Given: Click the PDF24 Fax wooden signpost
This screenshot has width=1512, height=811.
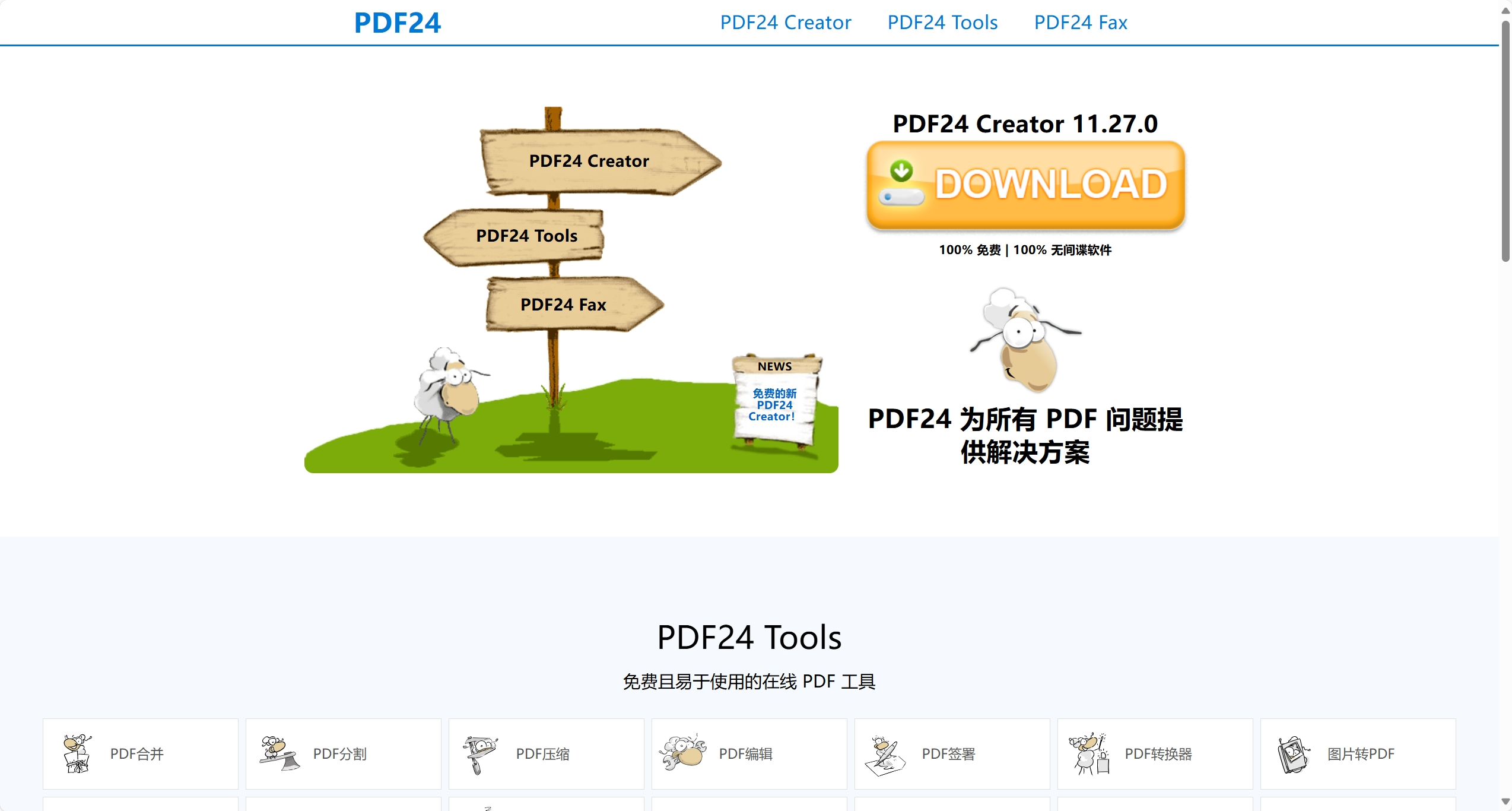Looking at the screenshot, I should tap(563, 305).
